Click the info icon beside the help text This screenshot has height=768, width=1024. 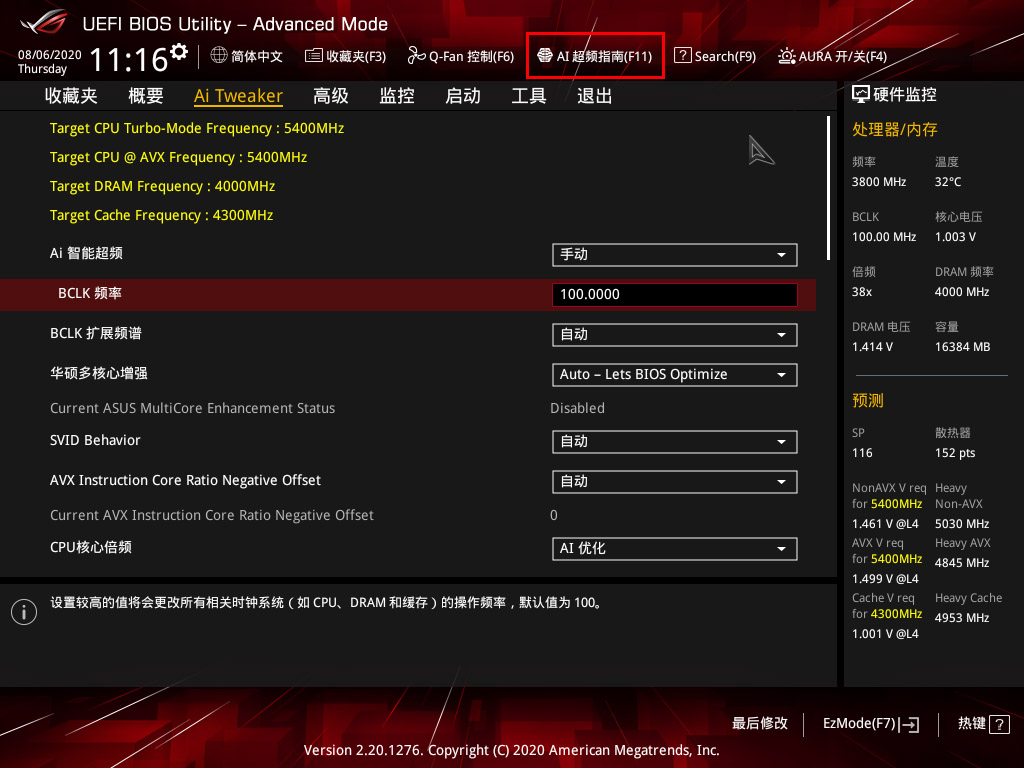(x=24, y=612)
